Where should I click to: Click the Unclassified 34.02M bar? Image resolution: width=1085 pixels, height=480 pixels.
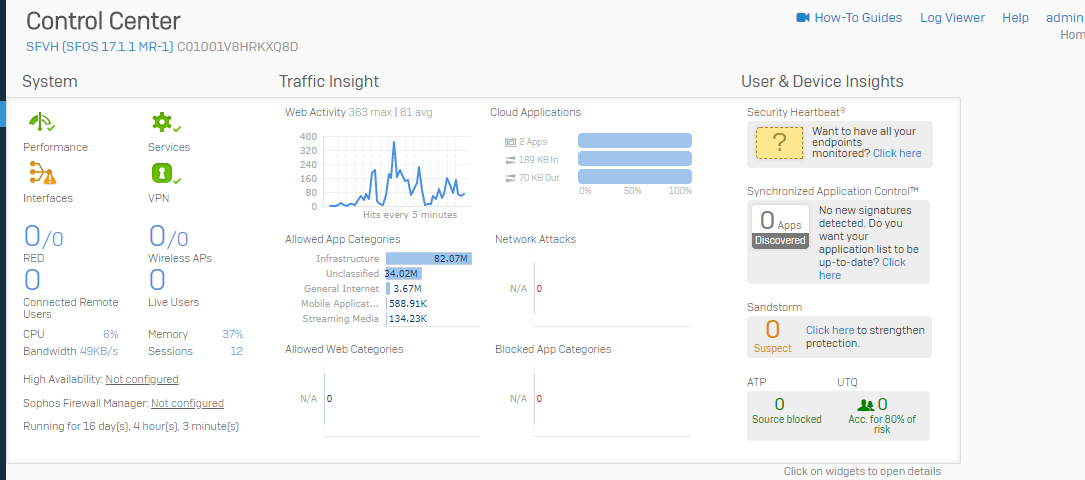[x=403, y=273]
